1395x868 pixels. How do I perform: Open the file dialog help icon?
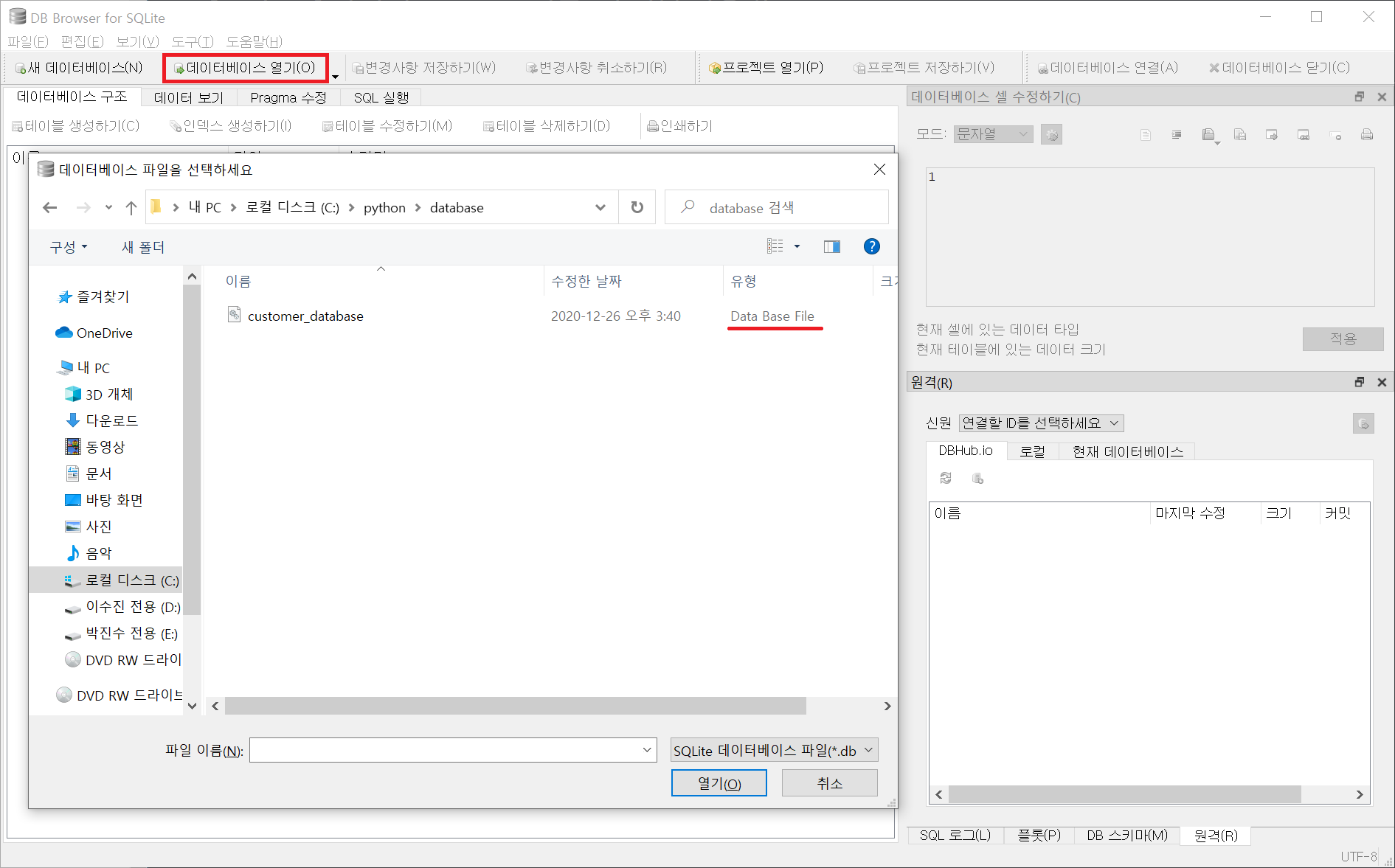point(871,246)
